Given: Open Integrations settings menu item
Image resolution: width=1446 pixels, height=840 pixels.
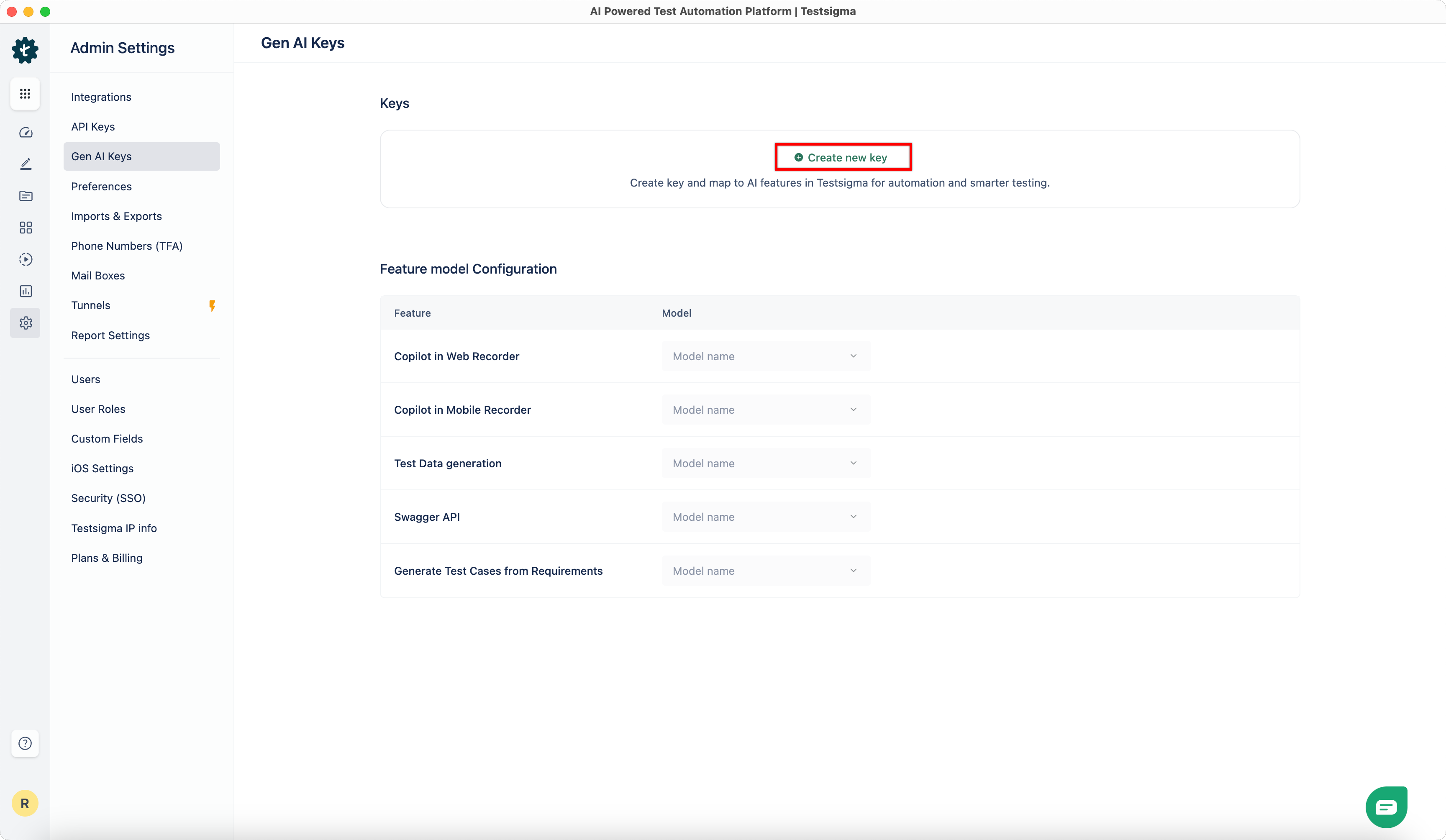Looking at the screenshot, I should (x=101, y=97).
